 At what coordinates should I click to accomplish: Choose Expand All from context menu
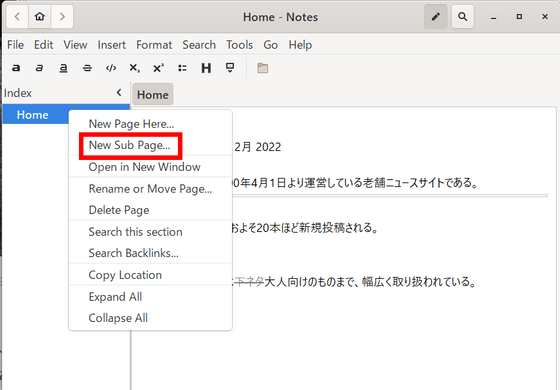pos(150,297)
